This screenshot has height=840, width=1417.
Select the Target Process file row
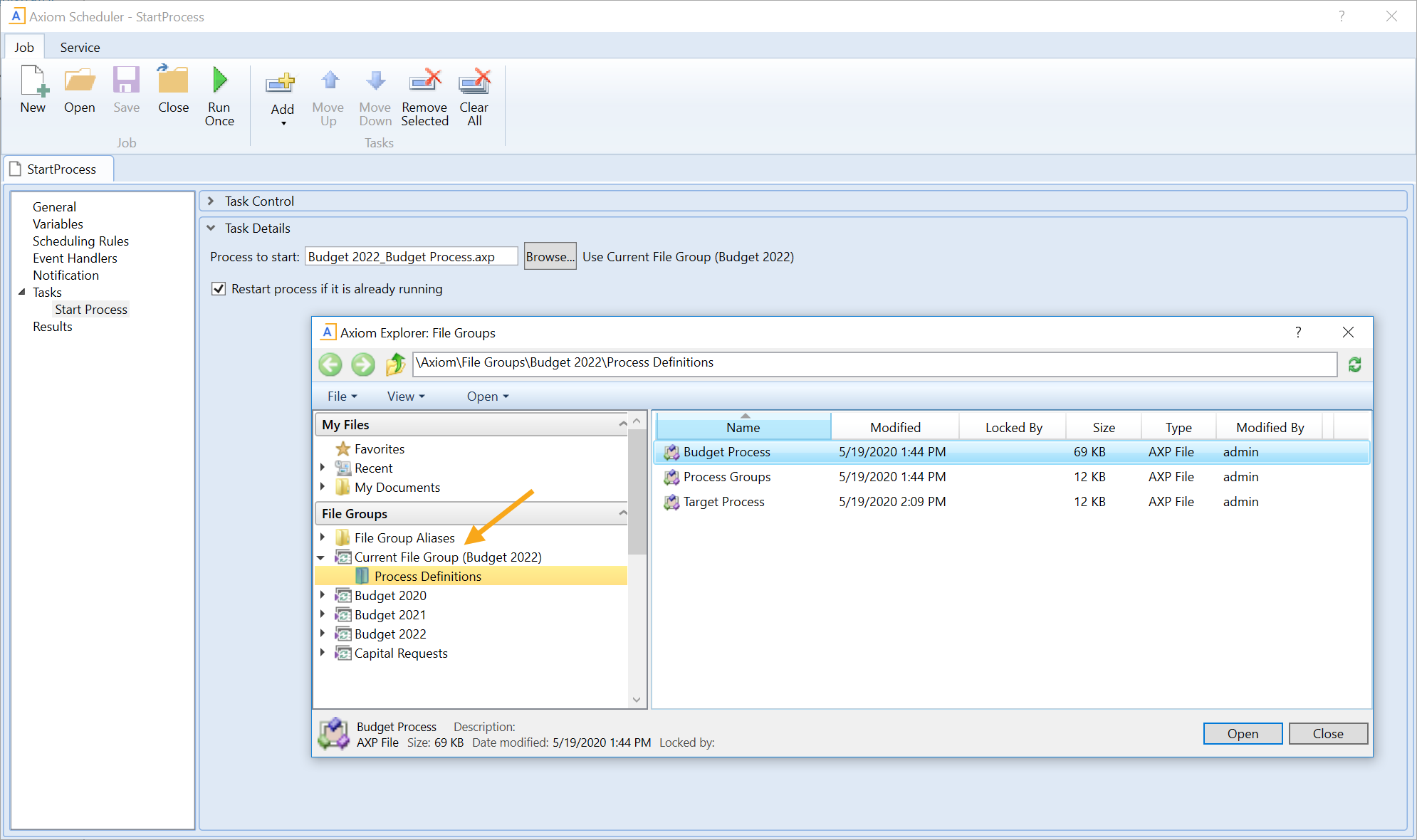click(x=723, y=502)
